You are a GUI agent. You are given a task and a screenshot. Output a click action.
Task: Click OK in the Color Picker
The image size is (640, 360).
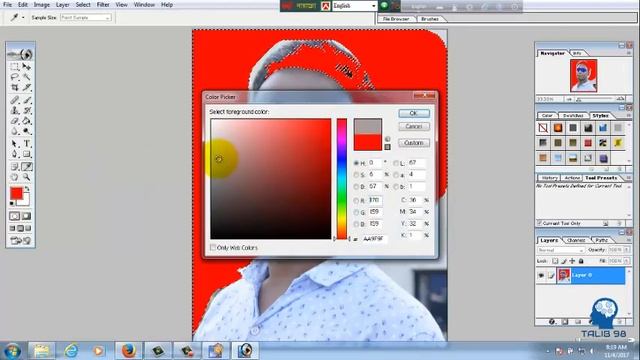(x=413, y=113)
